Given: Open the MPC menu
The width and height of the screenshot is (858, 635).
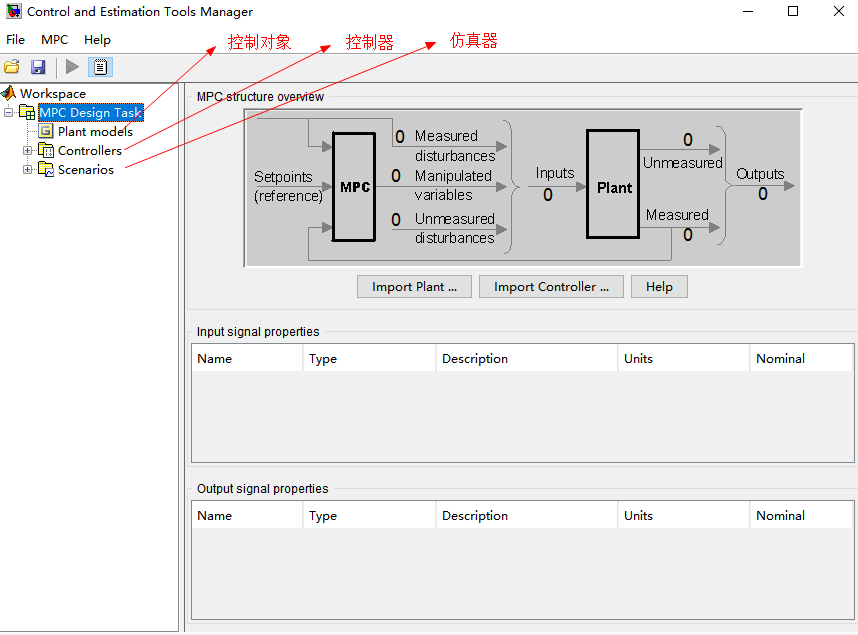Looking at the screenshot, I should coord(54,40).
